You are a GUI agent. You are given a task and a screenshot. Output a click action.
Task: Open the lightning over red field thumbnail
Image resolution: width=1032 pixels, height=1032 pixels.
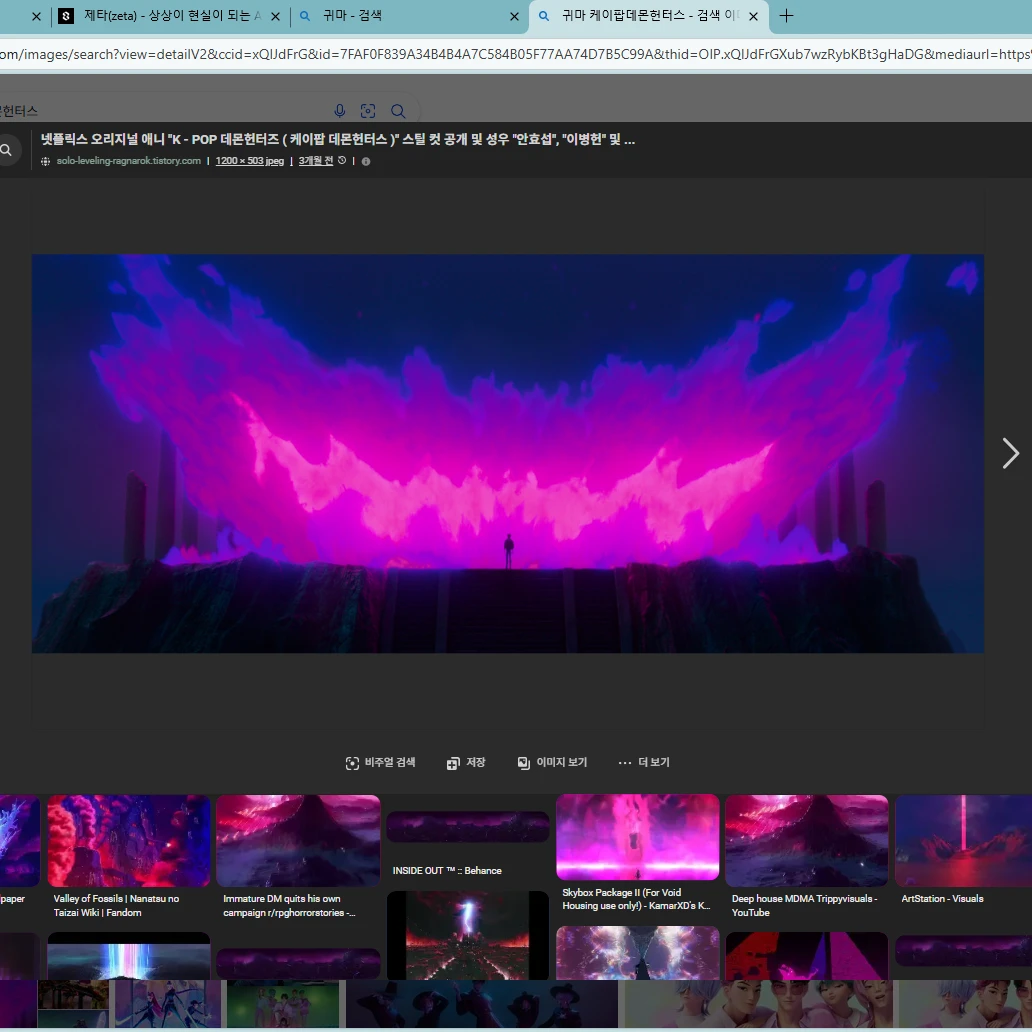(467, 935)
